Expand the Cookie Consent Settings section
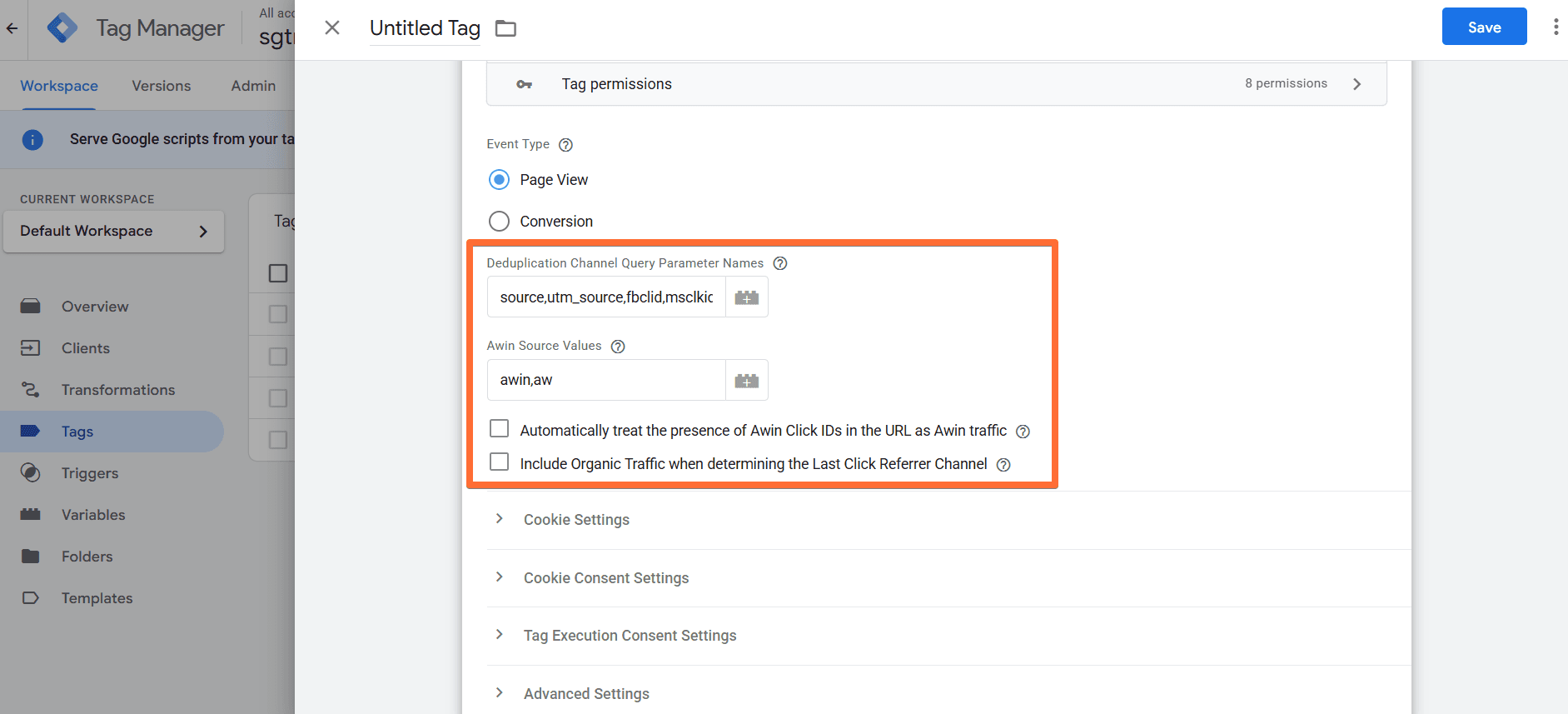Image resolution: width=1568 pixels, height=714 pixels. tap(605, 578)
